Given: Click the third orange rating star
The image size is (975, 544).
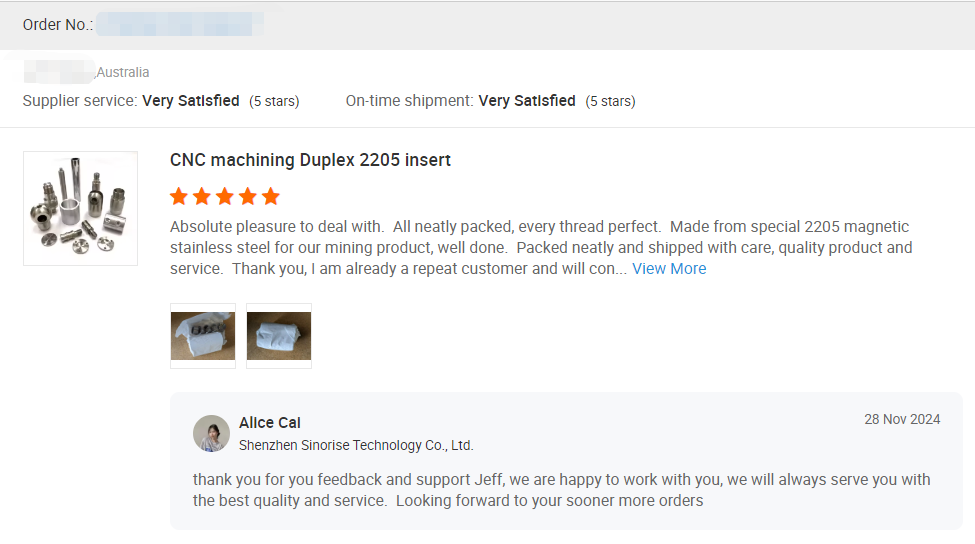Looking at the screenshot, I should point(225,196).
